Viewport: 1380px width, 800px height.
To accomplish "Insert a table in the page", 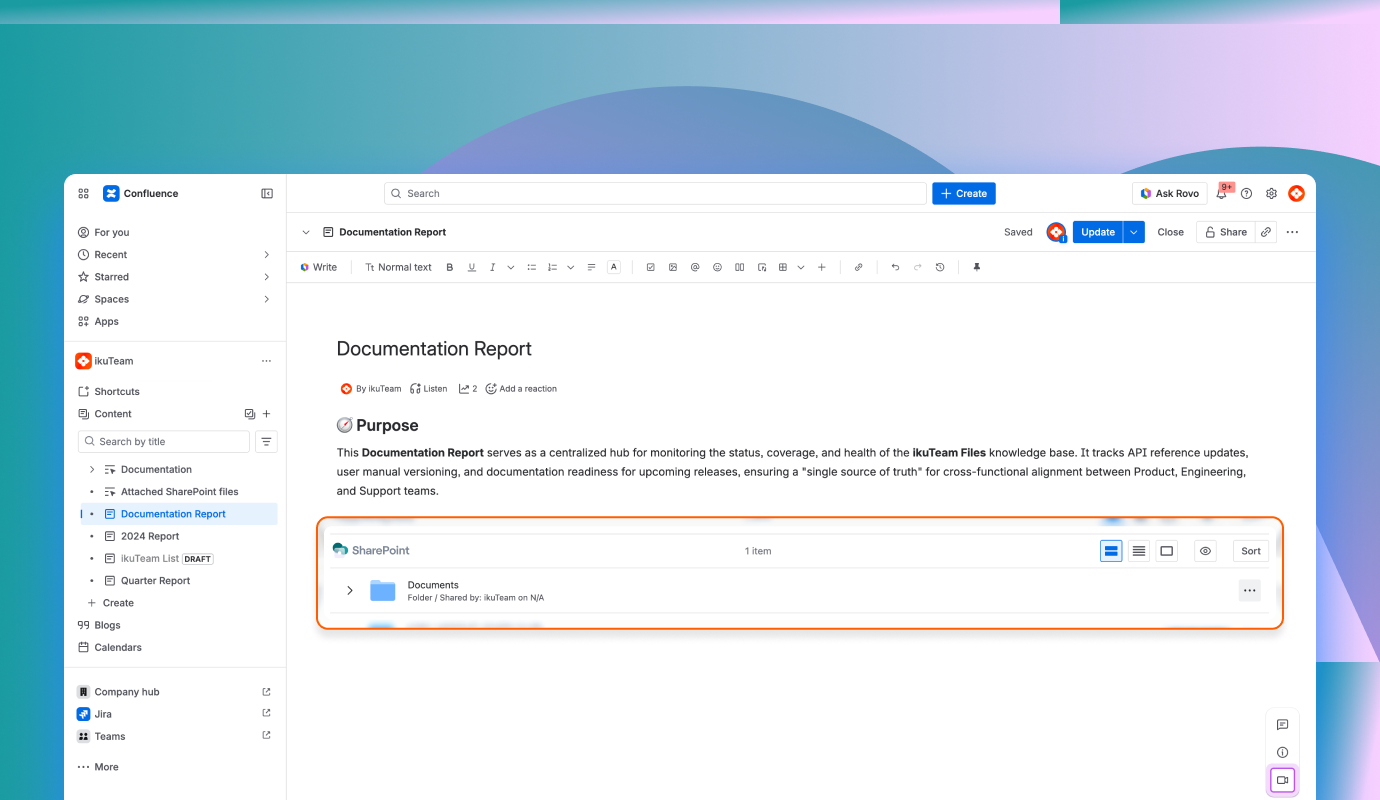I will [x=783, y=267].
